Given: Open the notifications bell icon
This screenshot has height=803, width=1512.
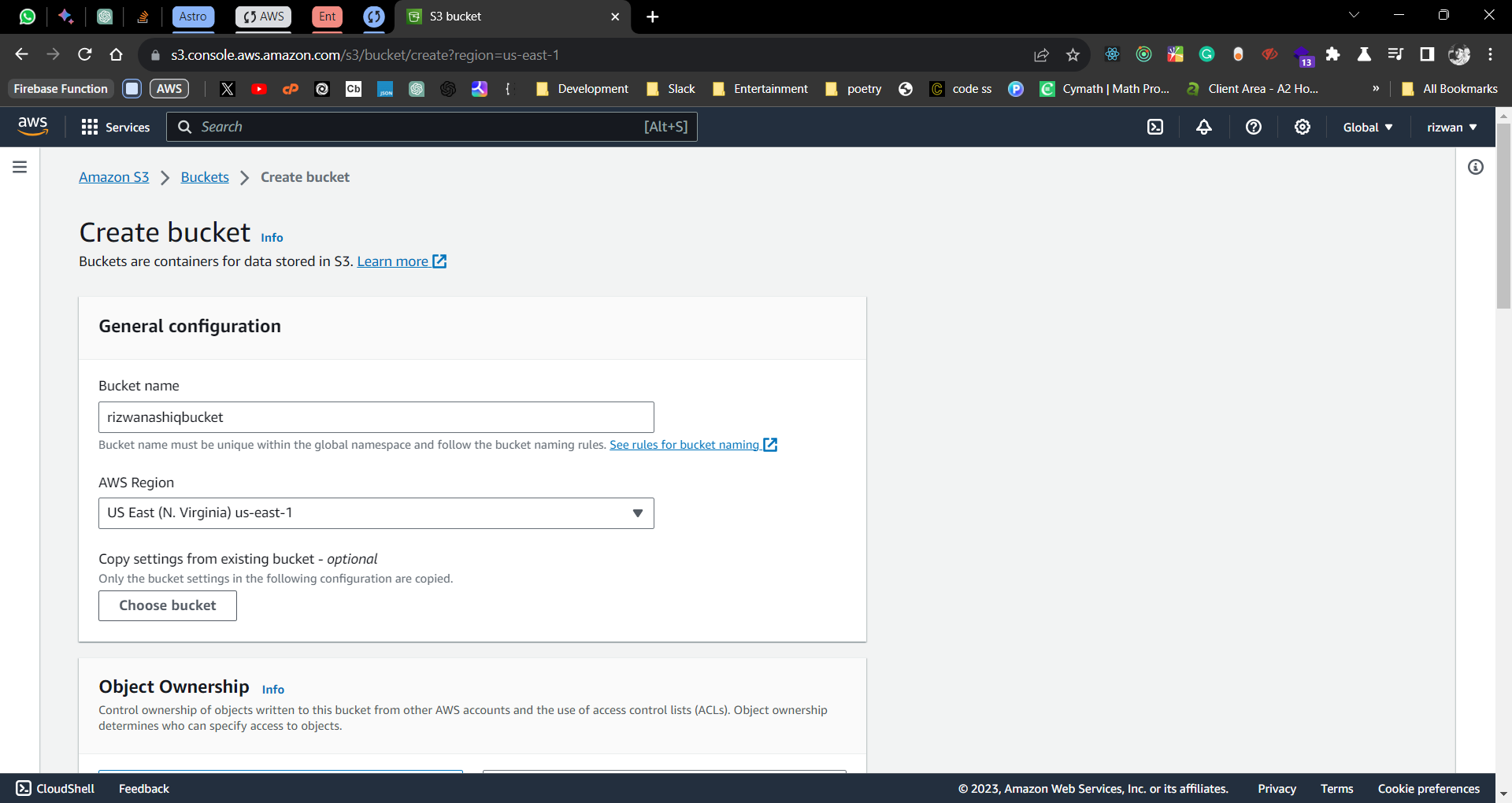Looking at the screenshot, I should click(x=1204, y=127).
